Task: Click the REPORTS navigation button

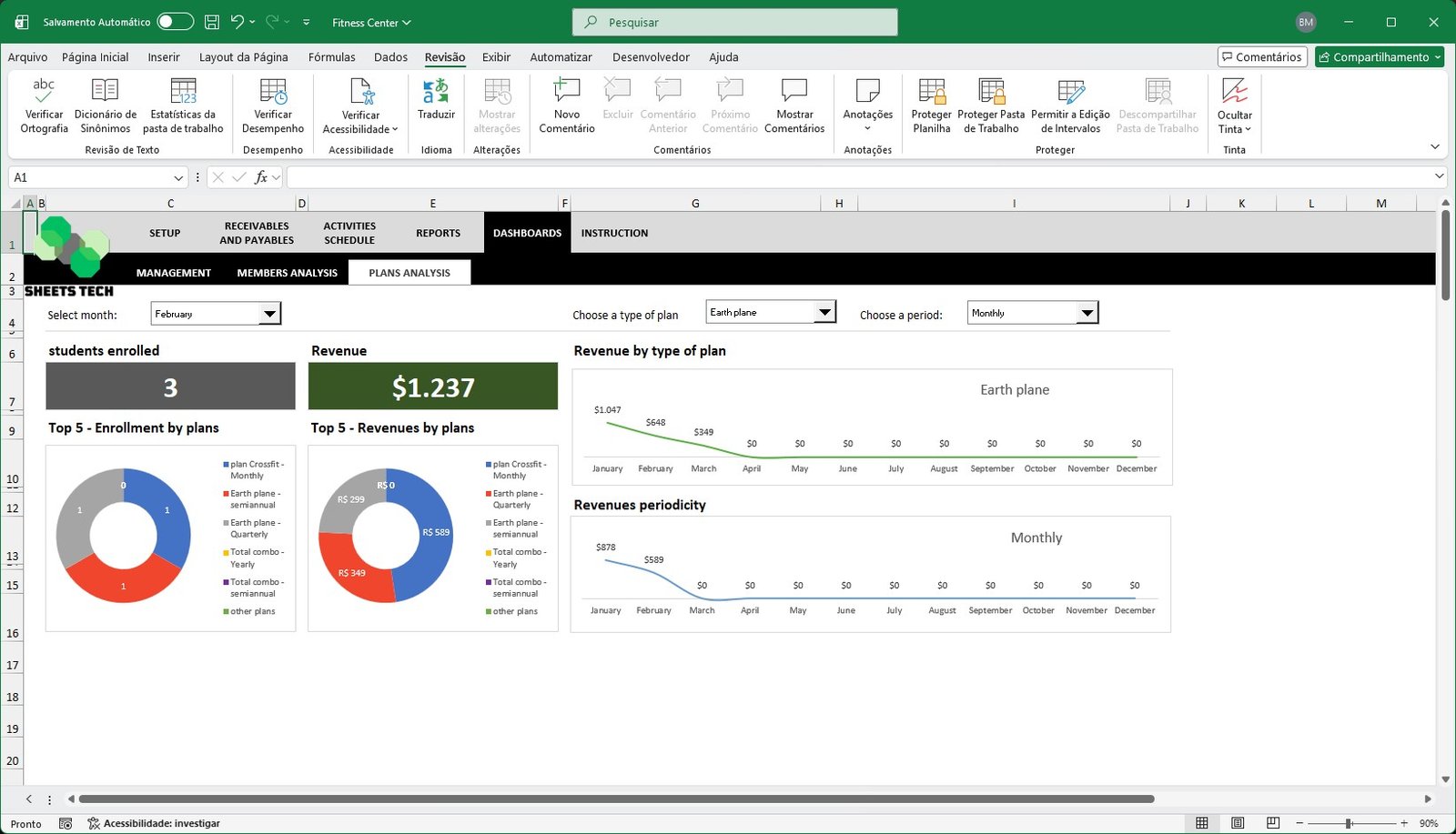Action: [438, 234]
